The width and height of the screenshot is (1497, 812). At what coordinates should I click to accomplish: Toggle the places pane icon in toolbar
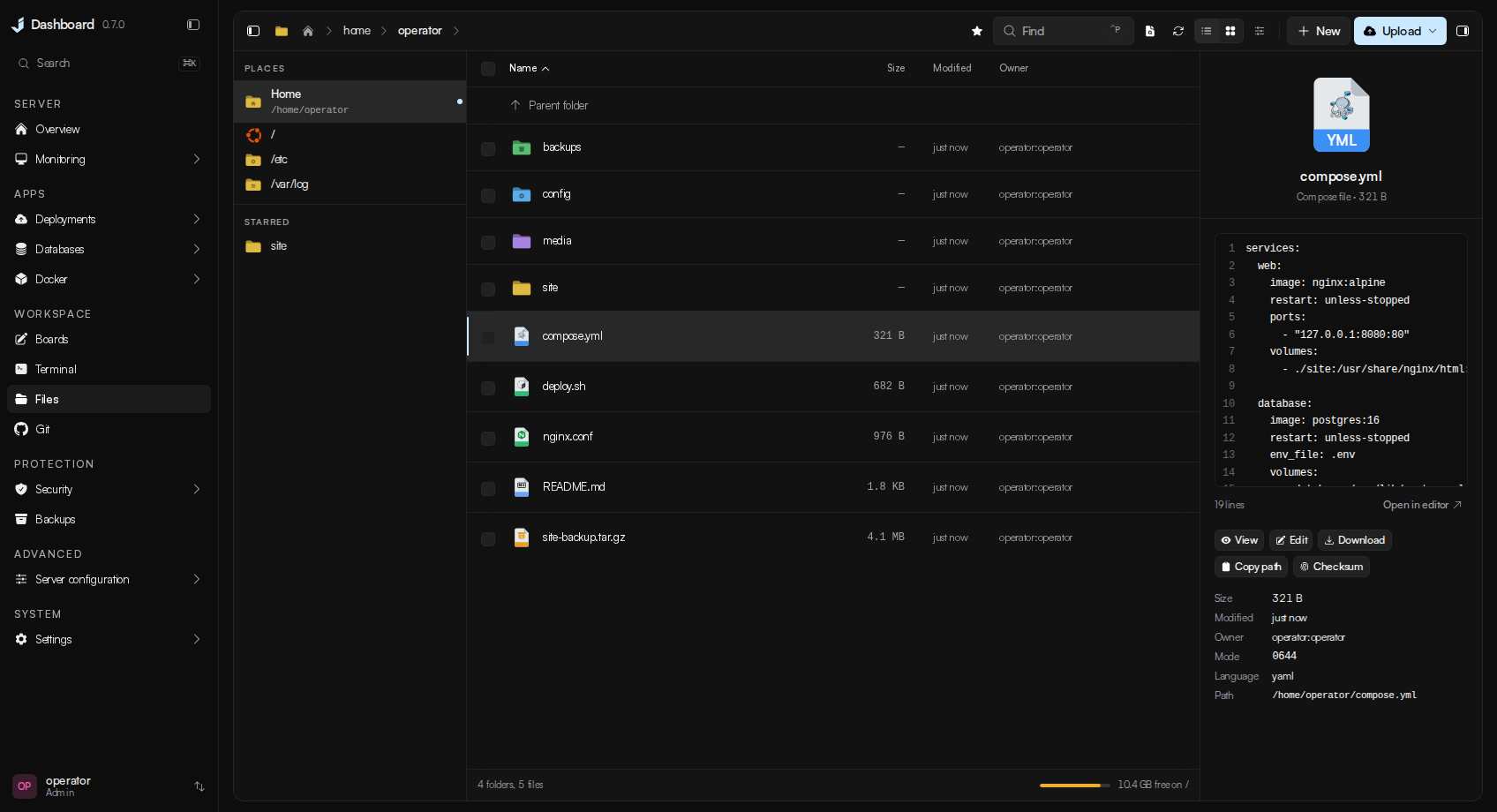253,31
